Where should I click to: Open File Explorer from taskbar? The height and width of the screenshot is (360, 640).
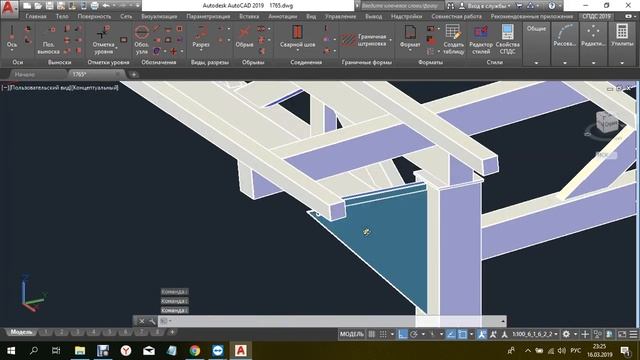(x=80, y=351)
